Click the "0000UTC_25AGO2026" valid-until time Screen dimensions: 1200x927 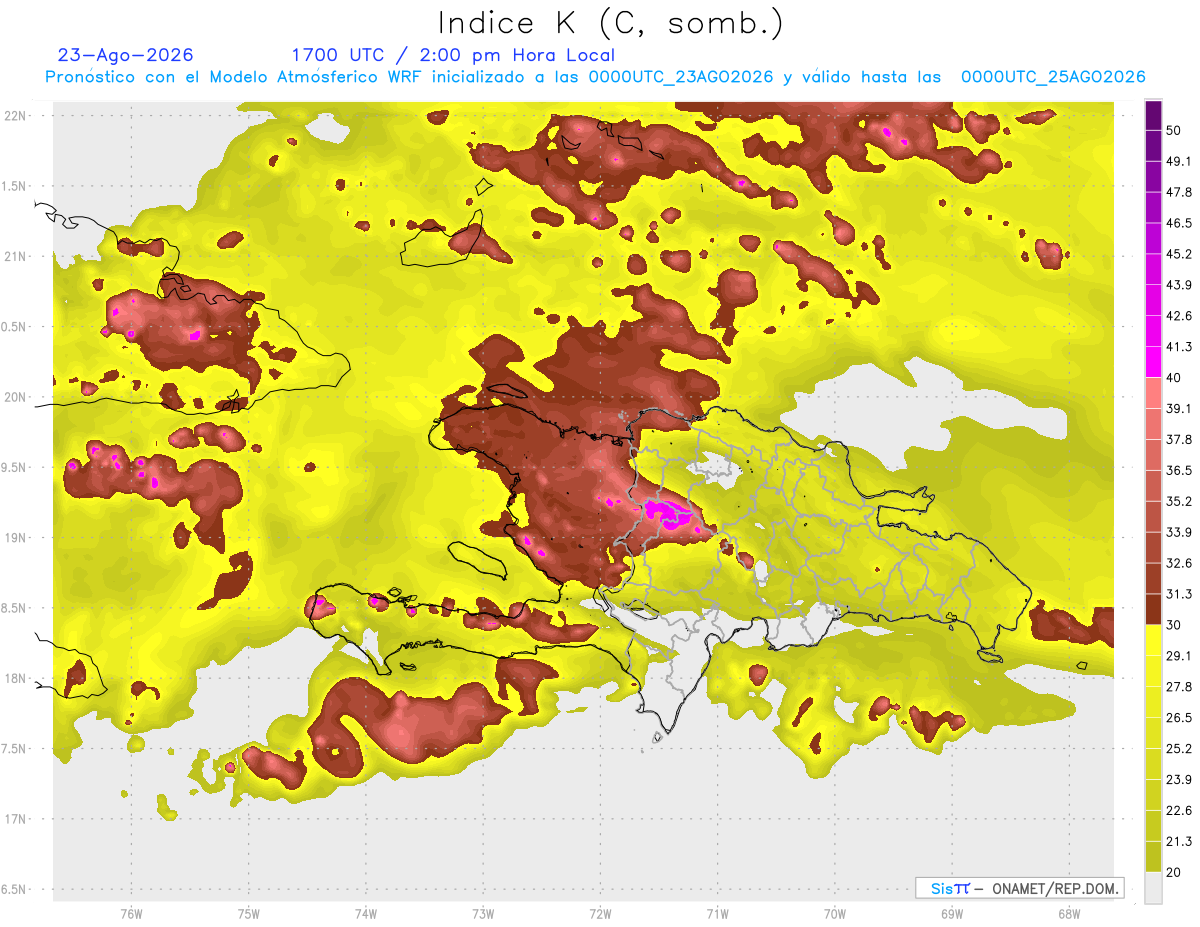click(1053, 77)
